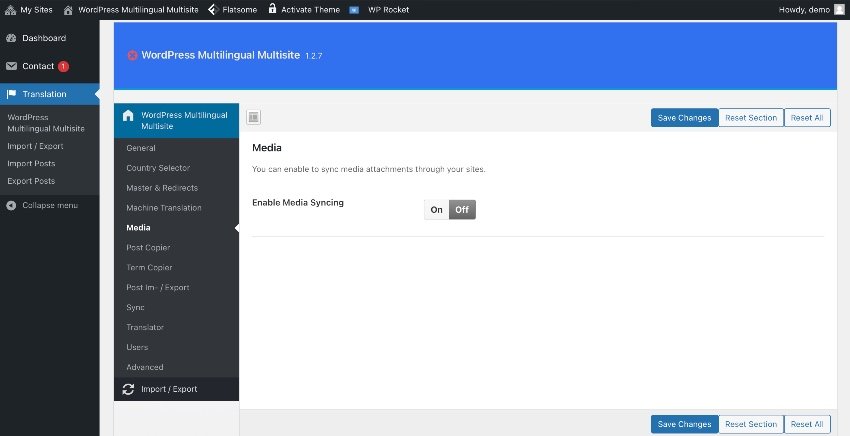850x436 pixels.
Task: Click the small blue admin bar icon
Action: click(354, 10)
